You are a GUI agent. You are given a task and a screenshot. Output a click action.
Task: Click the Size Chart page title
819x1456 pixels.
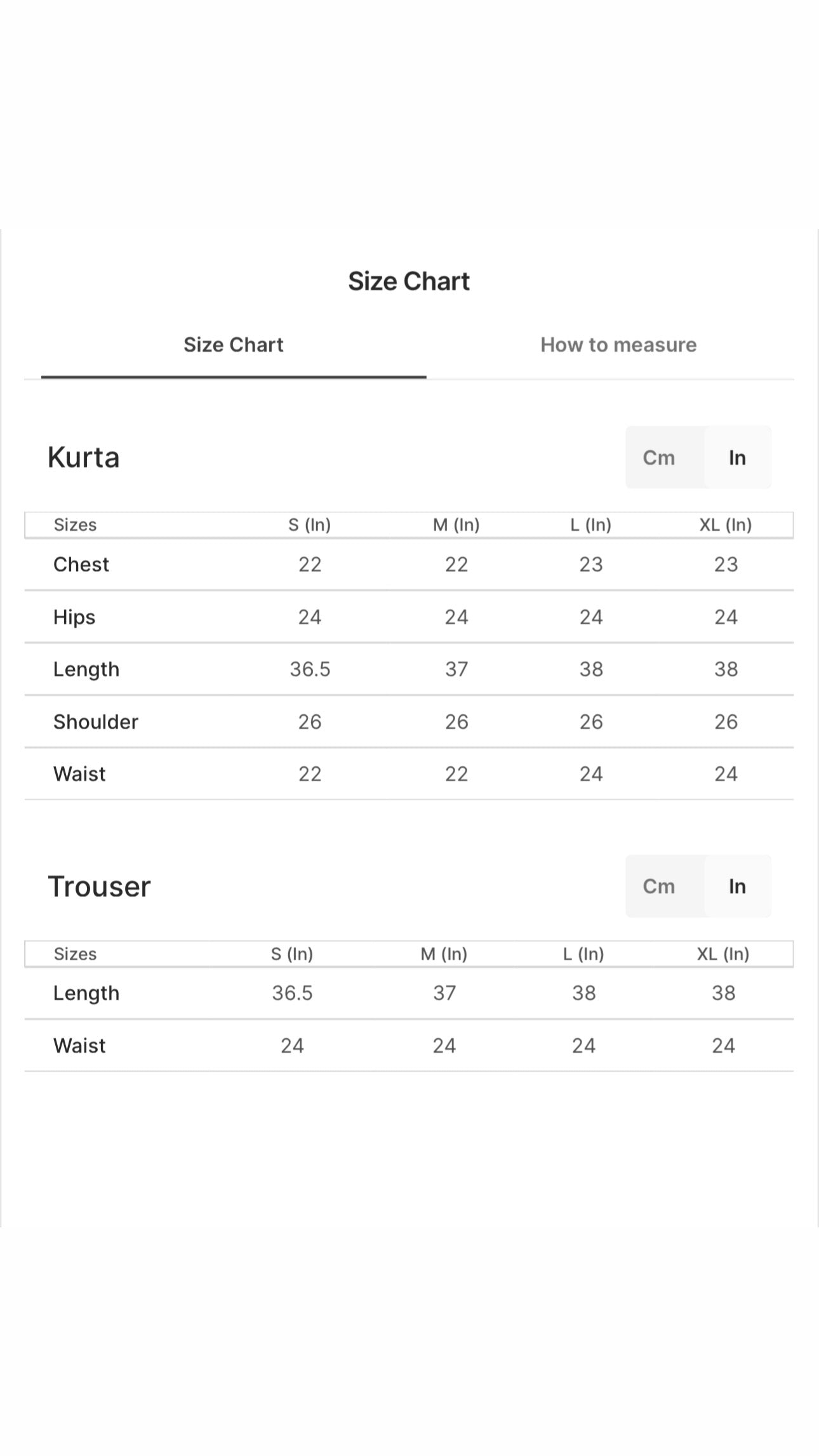pos(409,281)
